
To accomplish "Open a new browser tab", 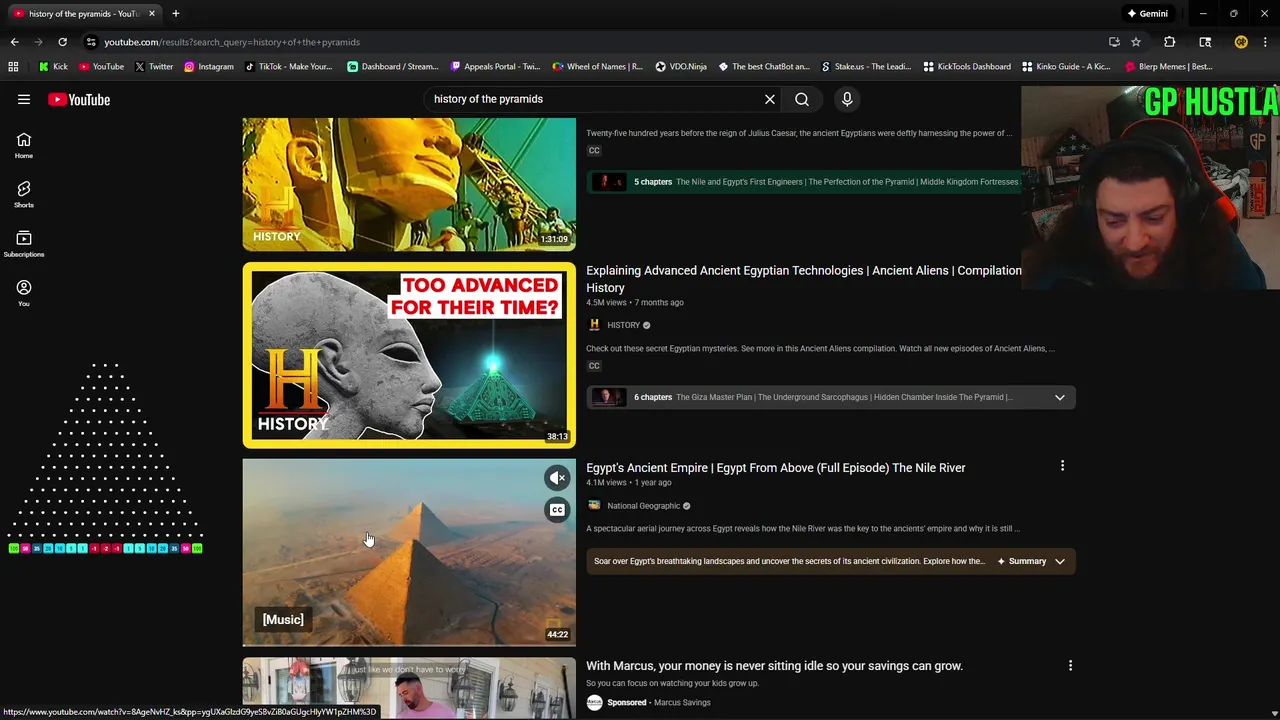I will (x=175, y=14).
